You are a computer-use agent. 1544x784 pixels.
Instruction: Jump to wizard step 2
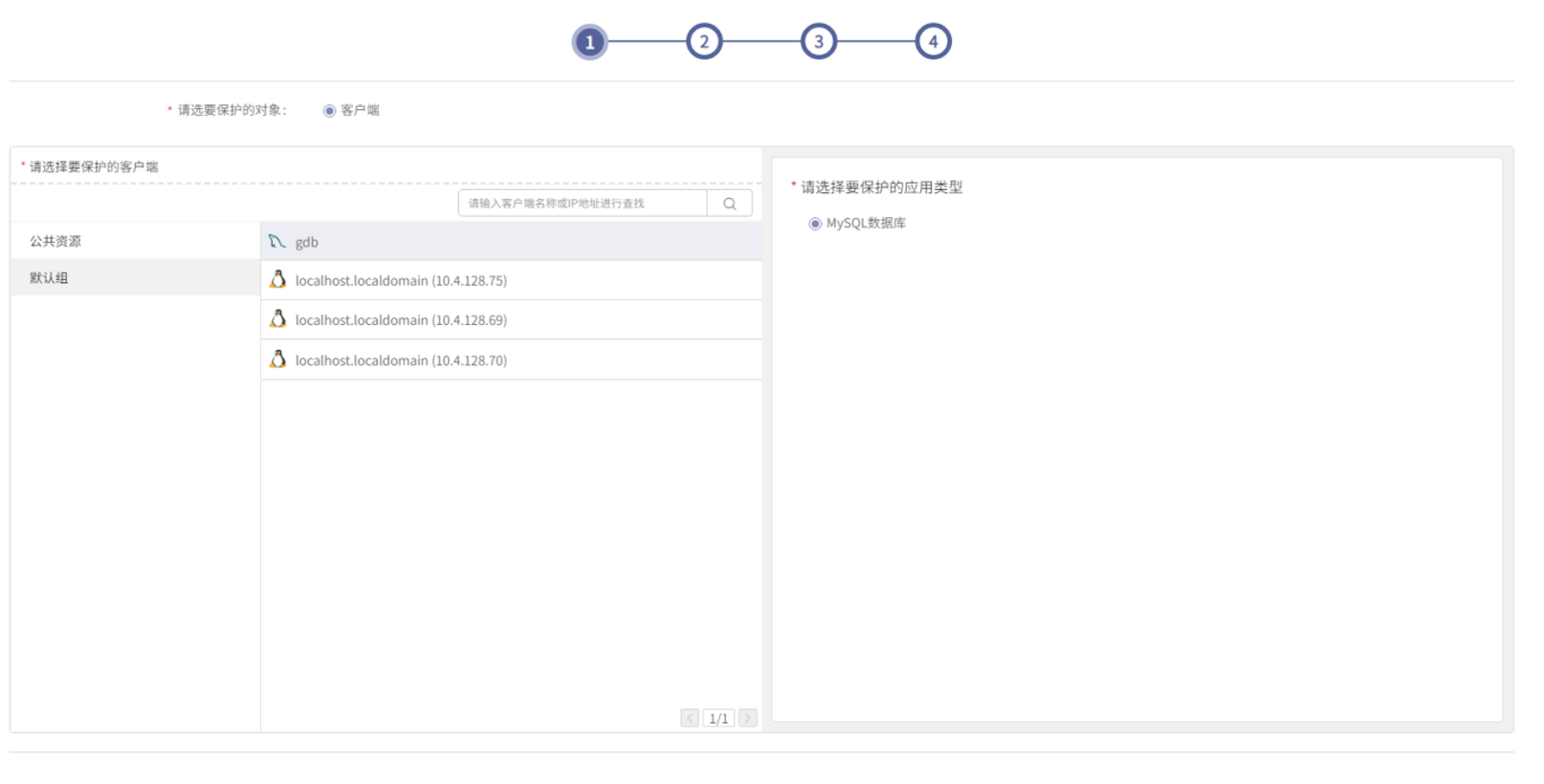pyautogui.click(x=704, y=42)
